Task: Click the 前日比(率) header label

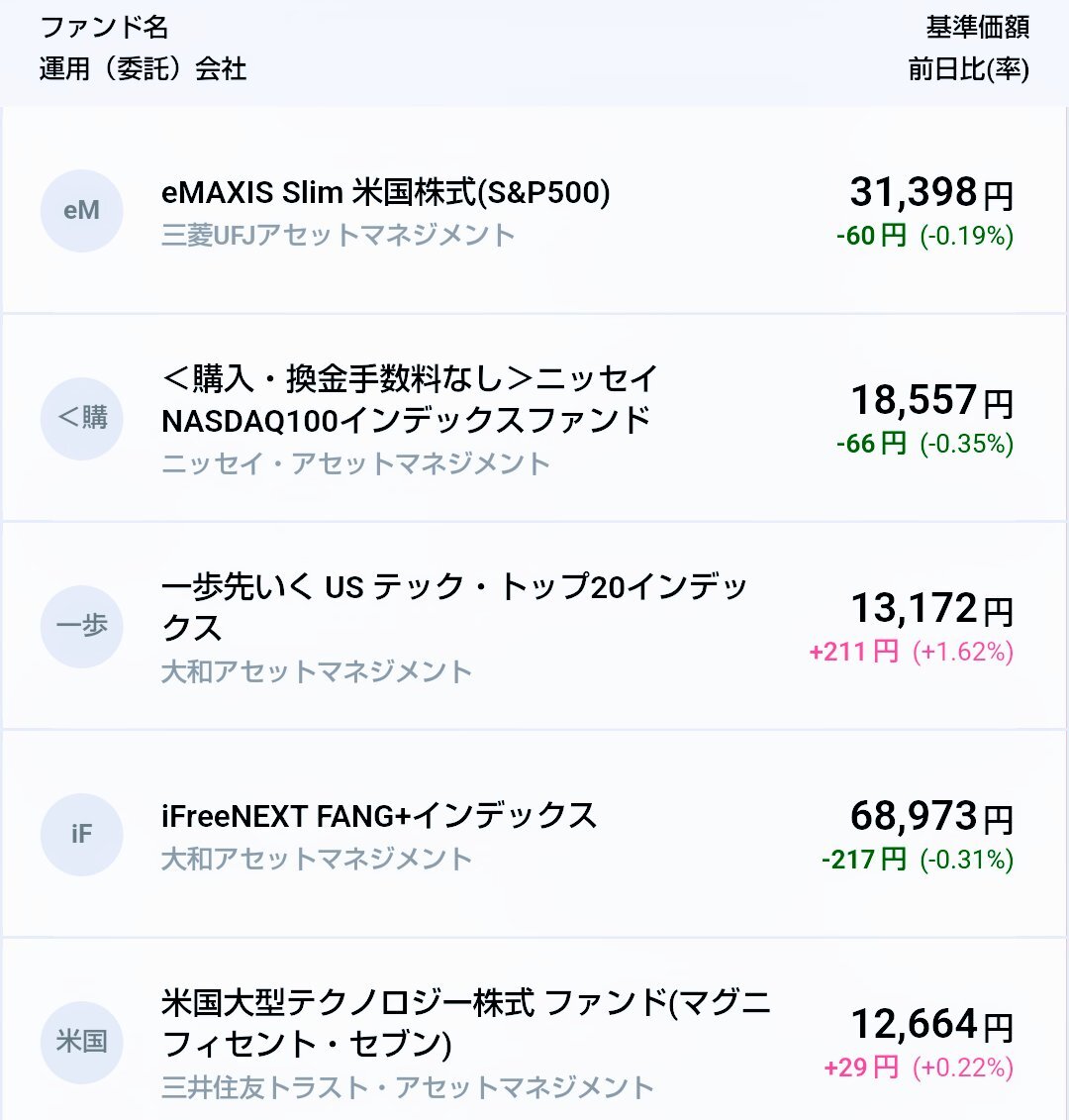Action: pos(969,69)
